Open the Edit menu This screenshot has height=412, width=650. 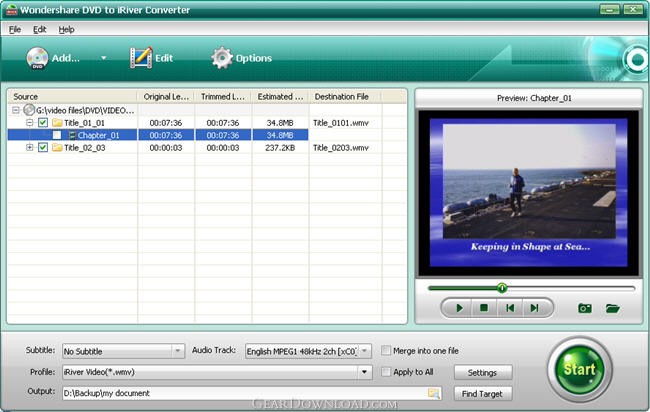(39, 29)
